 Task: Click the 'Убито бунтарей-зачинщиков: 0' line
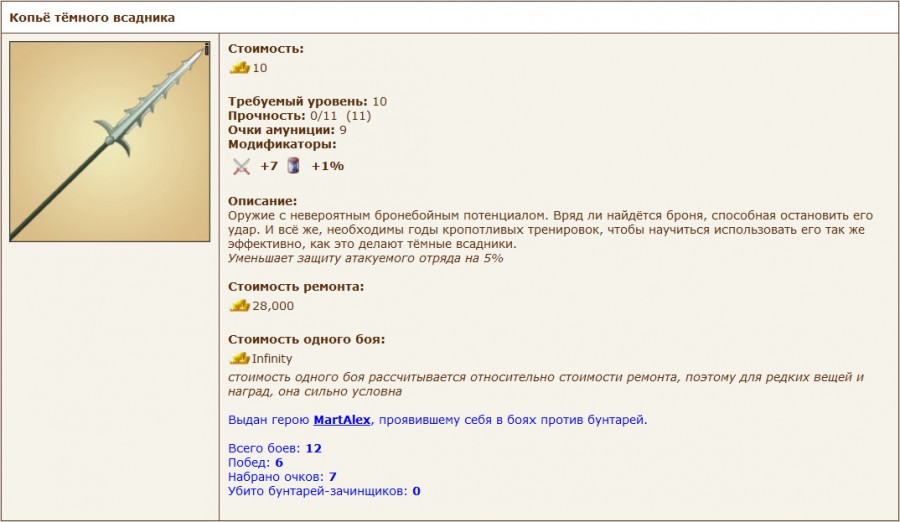(x=324, y=491)
